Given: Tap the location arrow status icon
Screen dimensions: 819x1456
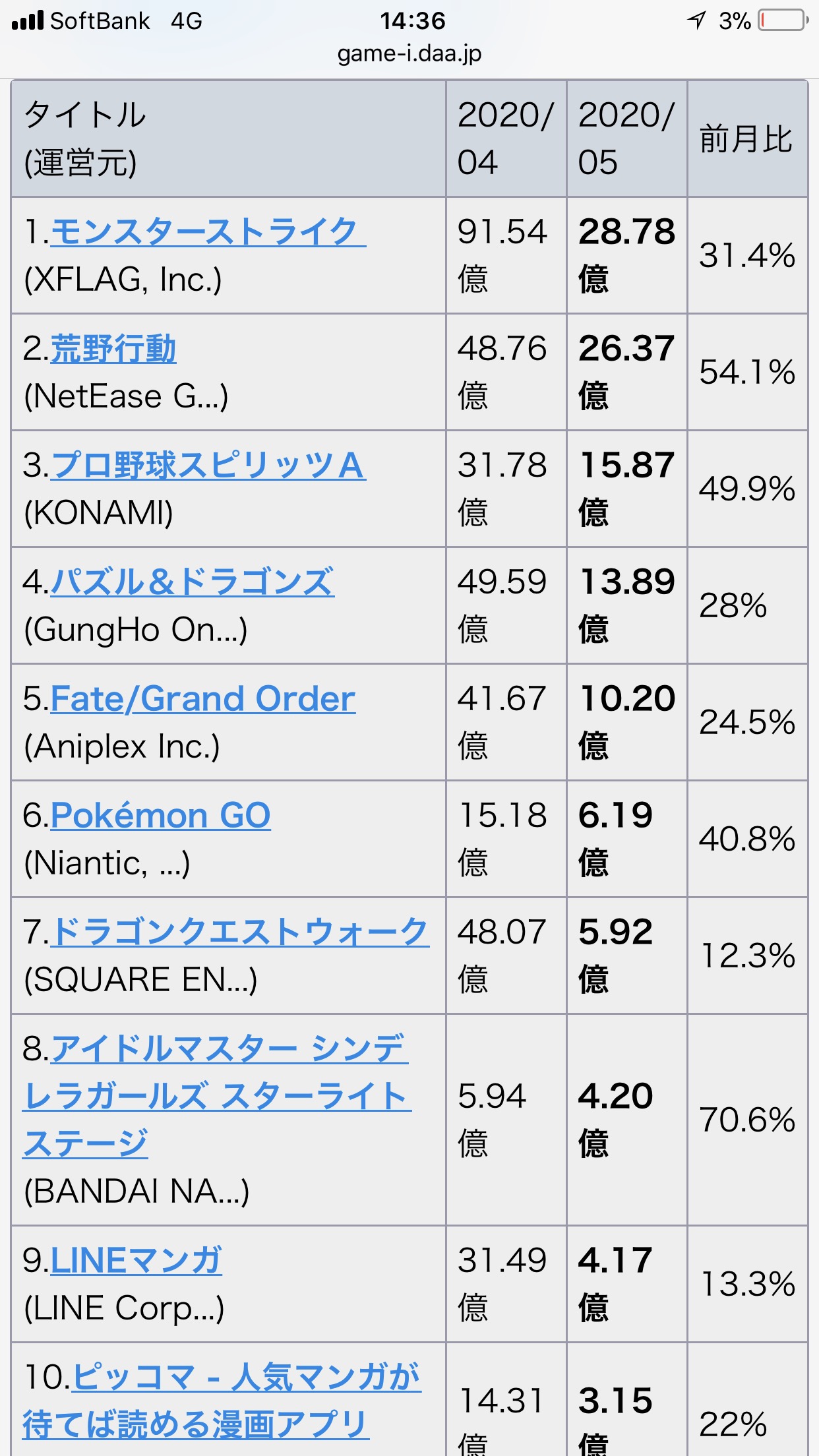Looking at the screenshot, I should point(697,20).
